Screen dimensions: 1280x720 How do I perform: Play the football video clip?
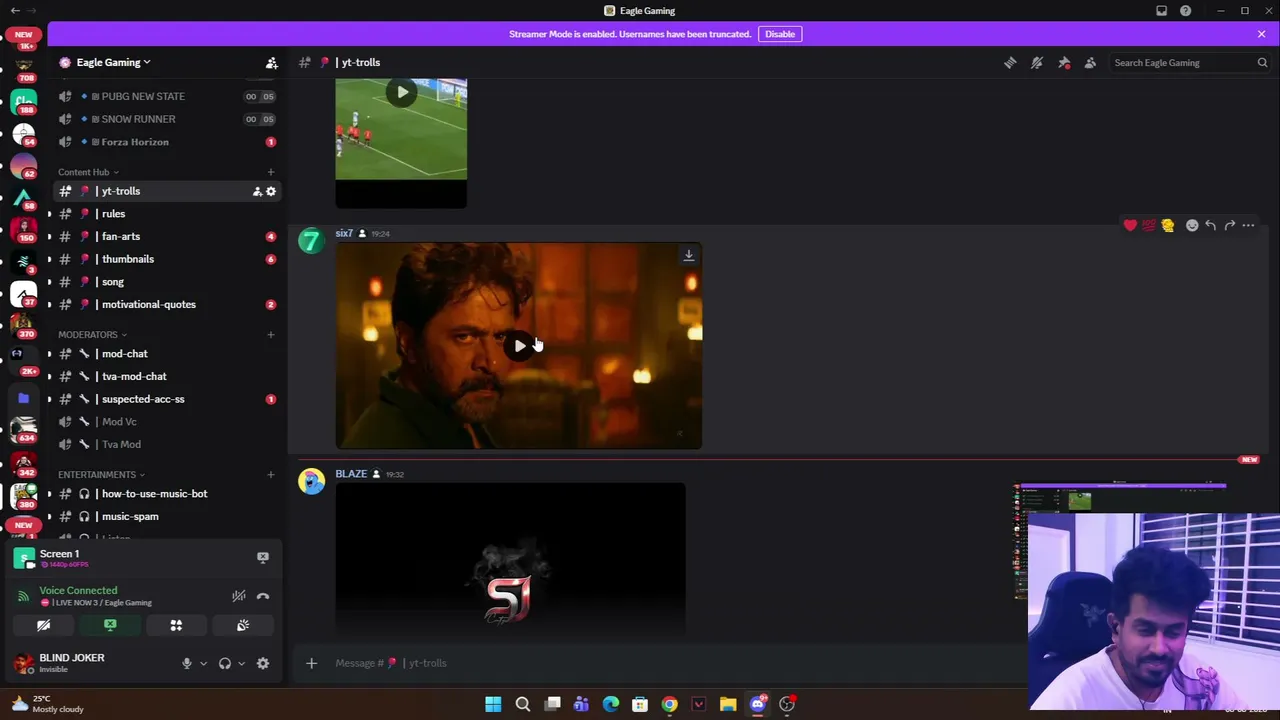[x=402, y=92]
